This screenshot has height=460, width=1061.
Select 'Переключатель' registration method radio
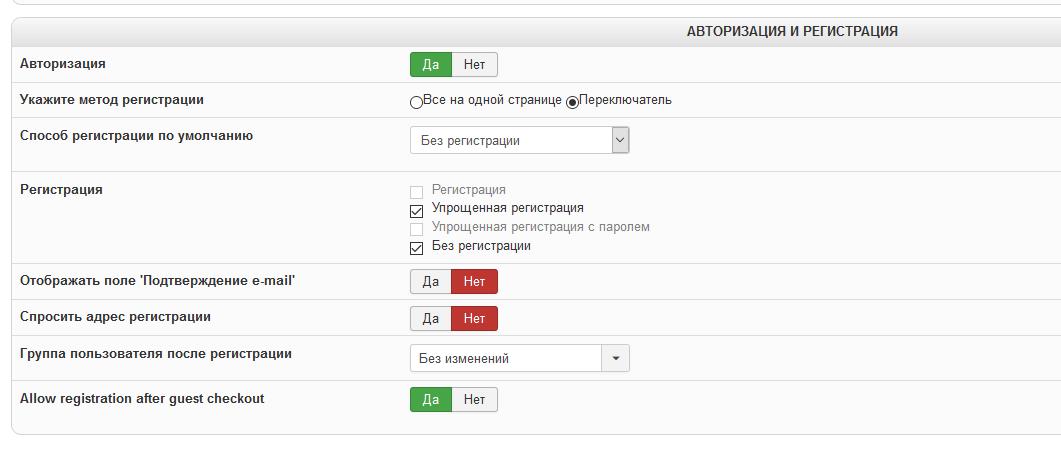click(572, 101)
